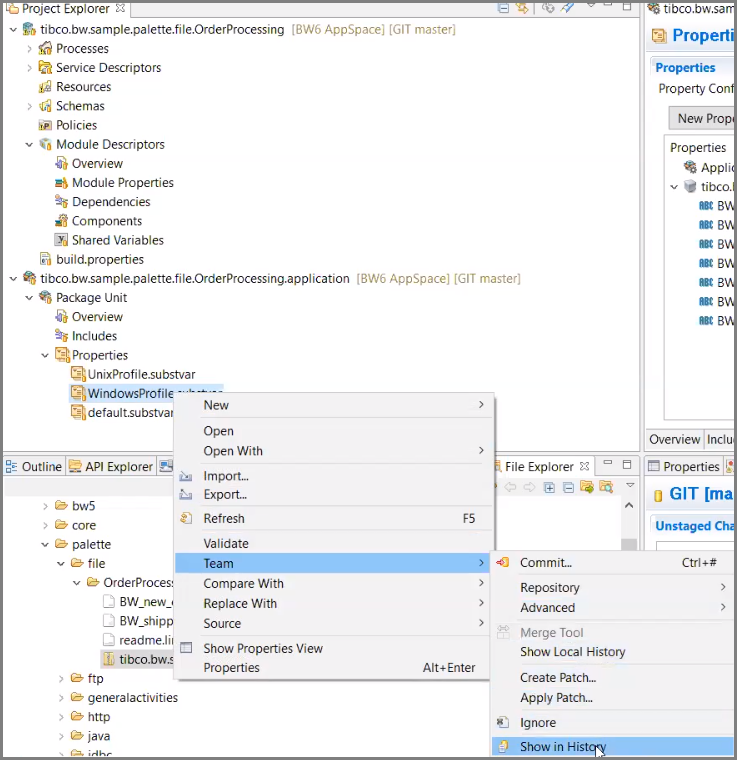Collapse the Module Descriptors node
The height and width of the screenshot is (760, 737).
[x=30, y=144]
